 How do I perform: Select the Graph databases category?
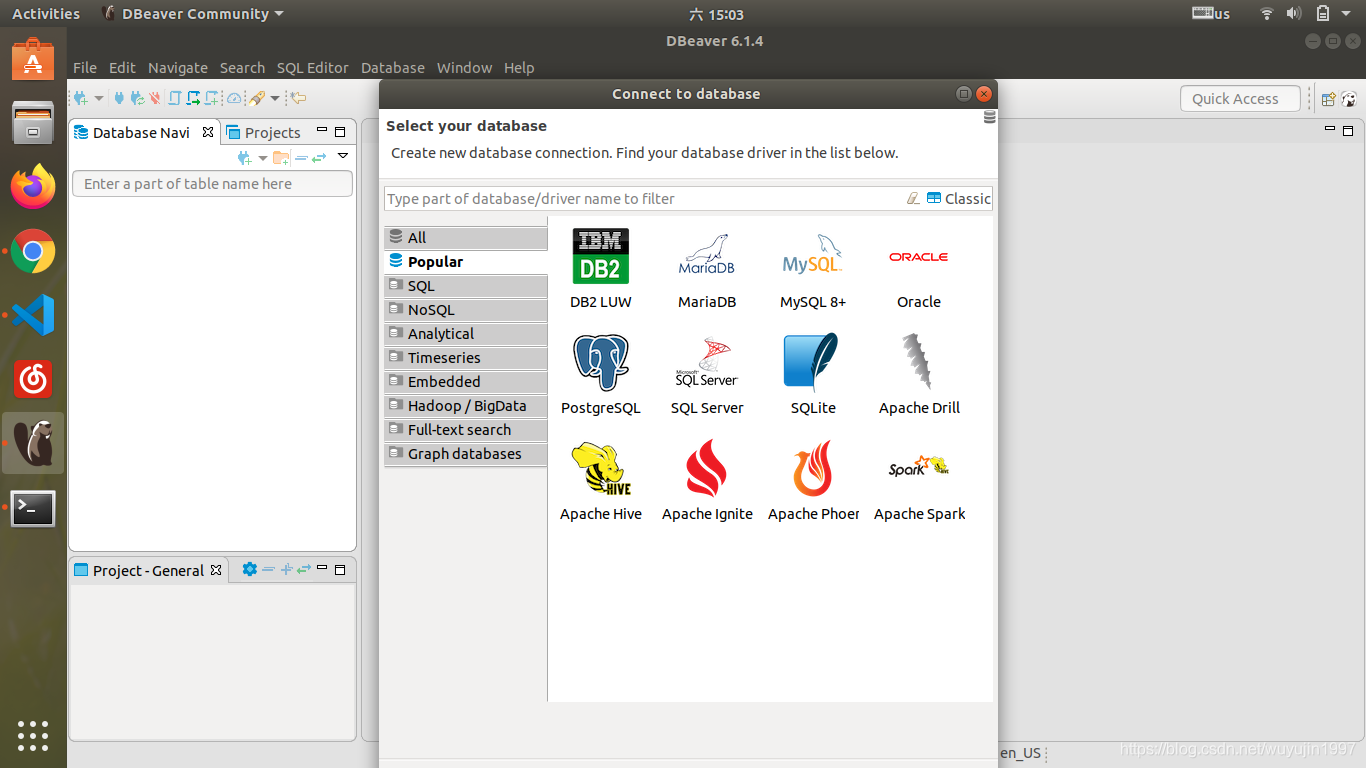tap(466, 454)
